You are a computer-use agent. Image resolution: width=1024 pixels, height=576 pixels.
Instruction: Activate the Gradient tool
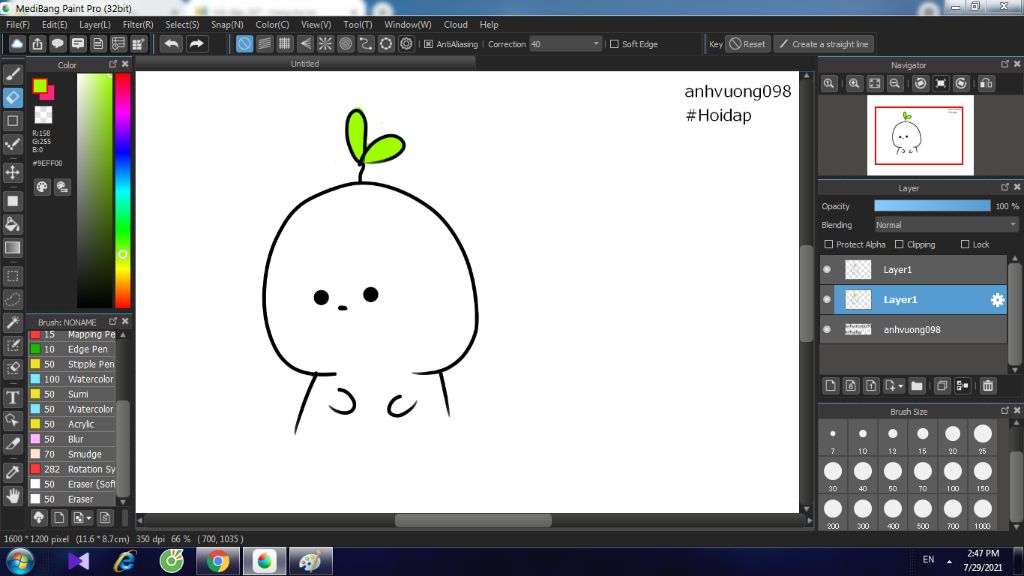click(x=12, y=248)
